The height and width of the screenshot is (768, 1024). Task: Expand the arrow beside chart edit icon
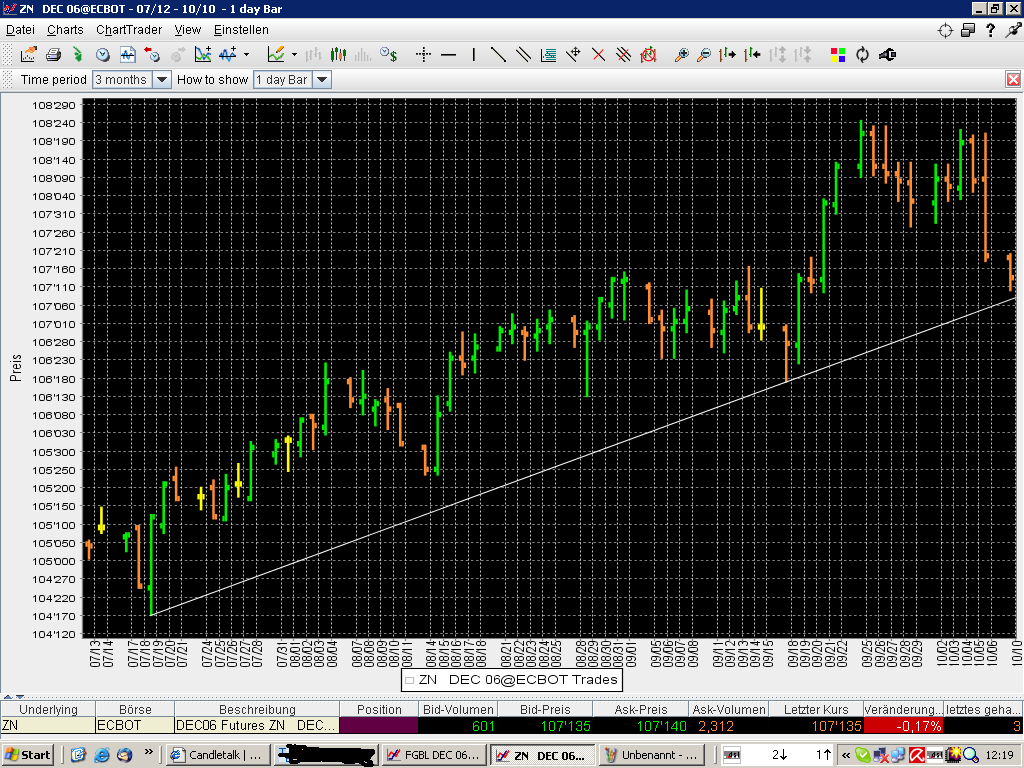click(x=294, y=55)
